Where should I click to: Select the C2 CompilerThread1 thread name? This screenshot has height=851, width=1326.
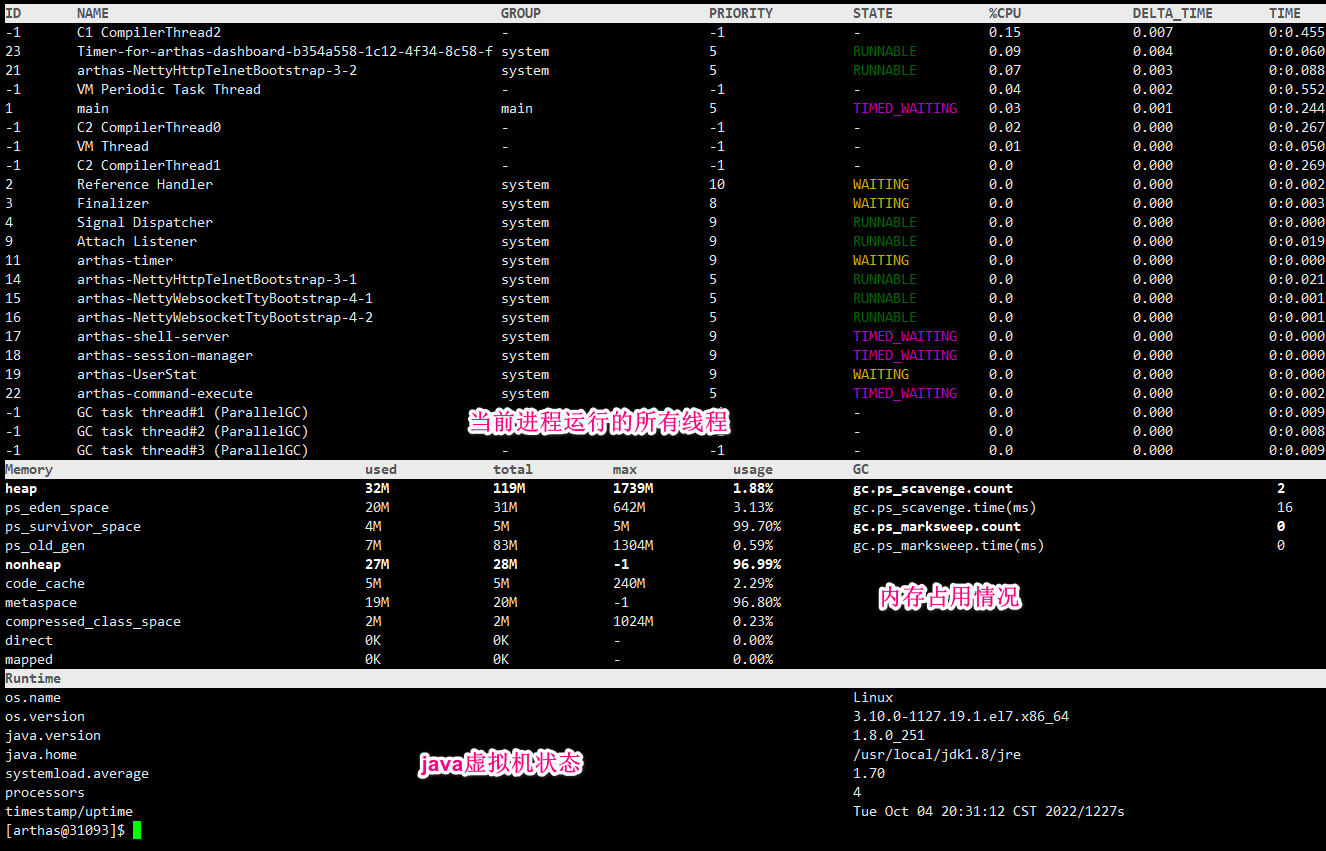click(x=149, y=165)
